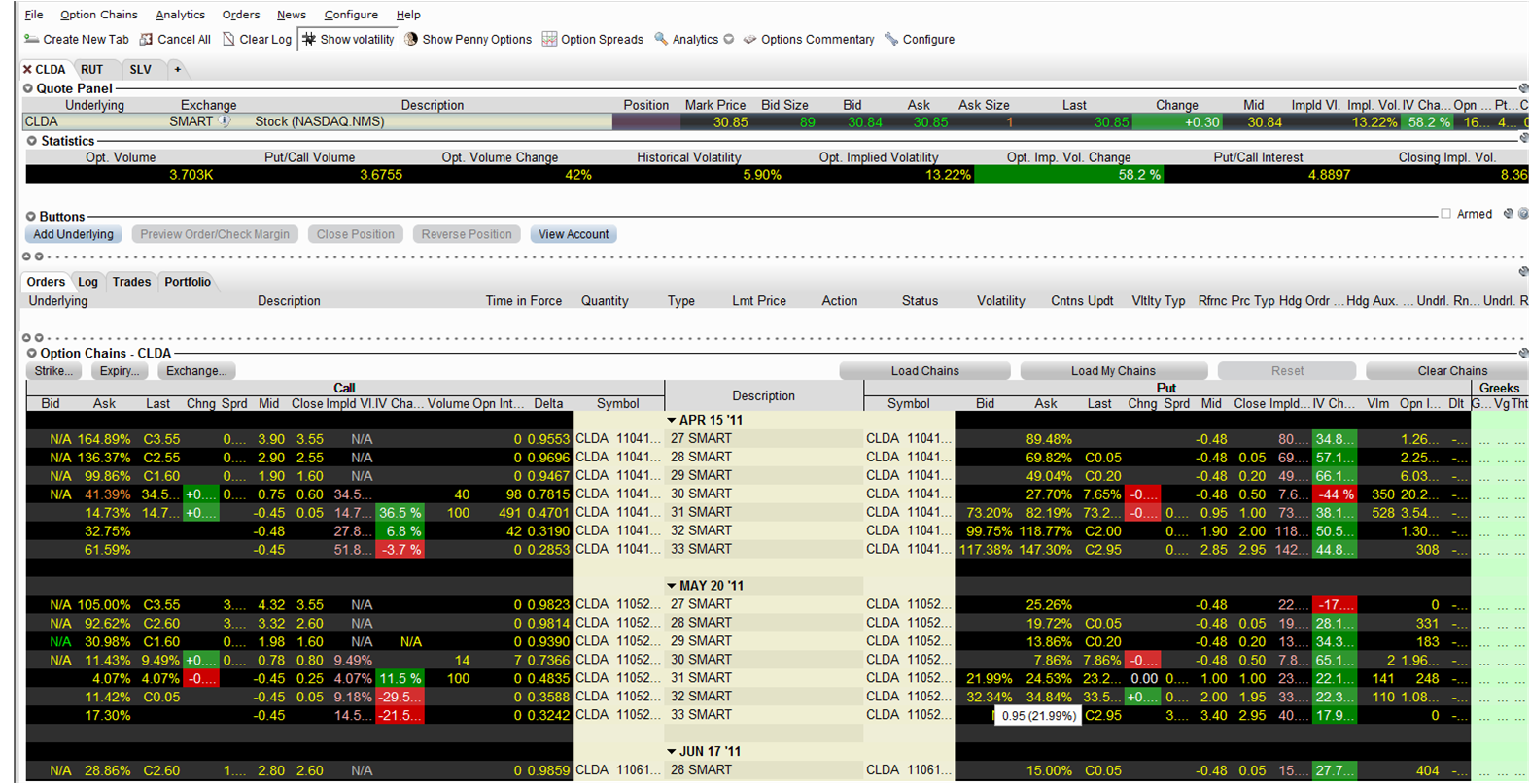This screenshot has width=1530, height=784.
Task: Click the Add Underlying button
Action: click(x=73, y=234)
